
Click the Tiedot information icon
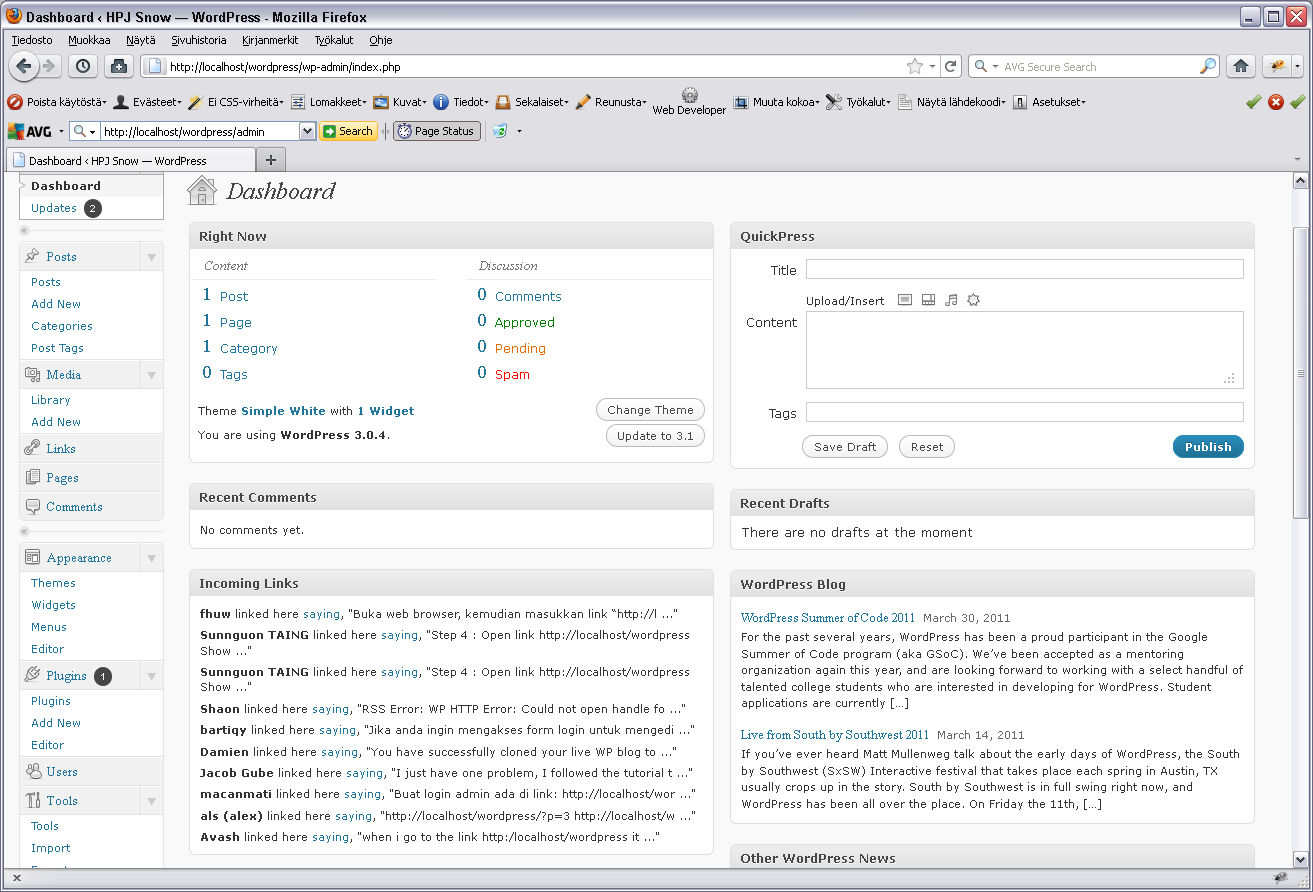440,102
